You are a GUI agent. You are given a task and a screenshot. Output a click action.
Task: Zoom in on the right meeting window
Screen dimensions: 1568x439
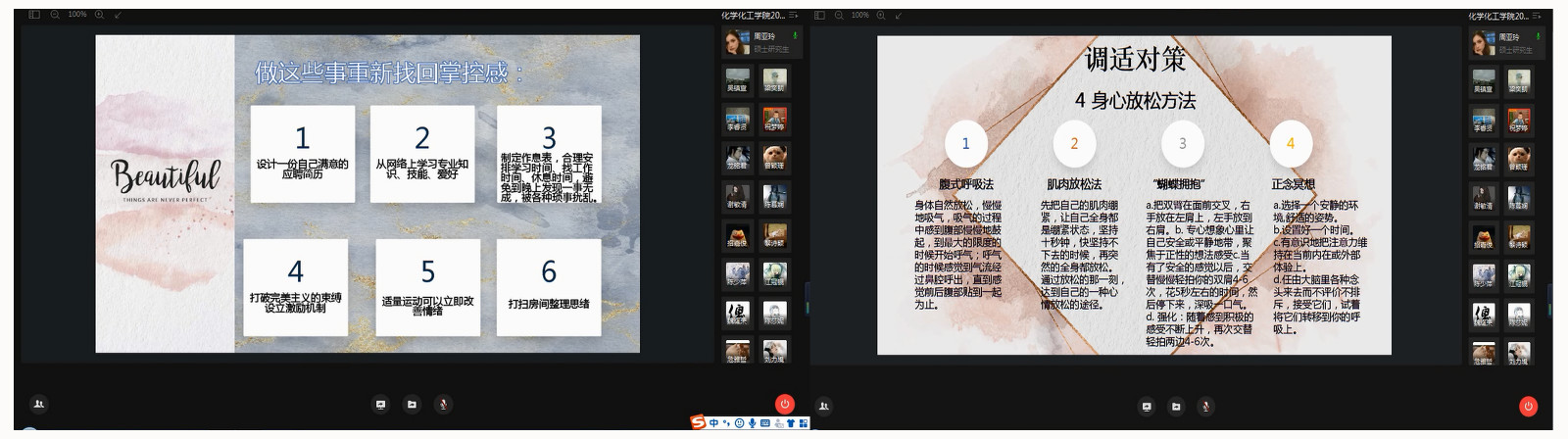point(882,15)
